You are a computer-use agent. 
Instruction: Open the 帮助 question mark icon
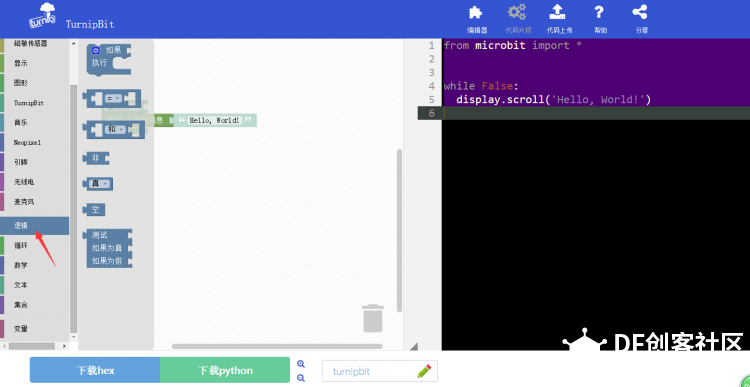[x=599, y=12]
